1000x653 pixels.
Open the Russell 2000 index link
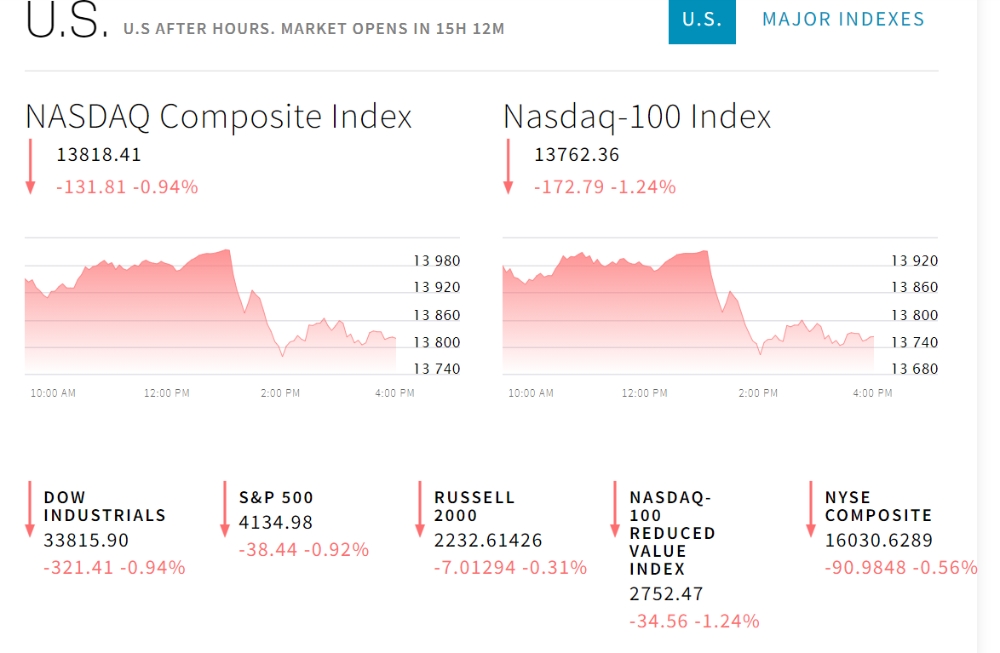coord(474,506)
